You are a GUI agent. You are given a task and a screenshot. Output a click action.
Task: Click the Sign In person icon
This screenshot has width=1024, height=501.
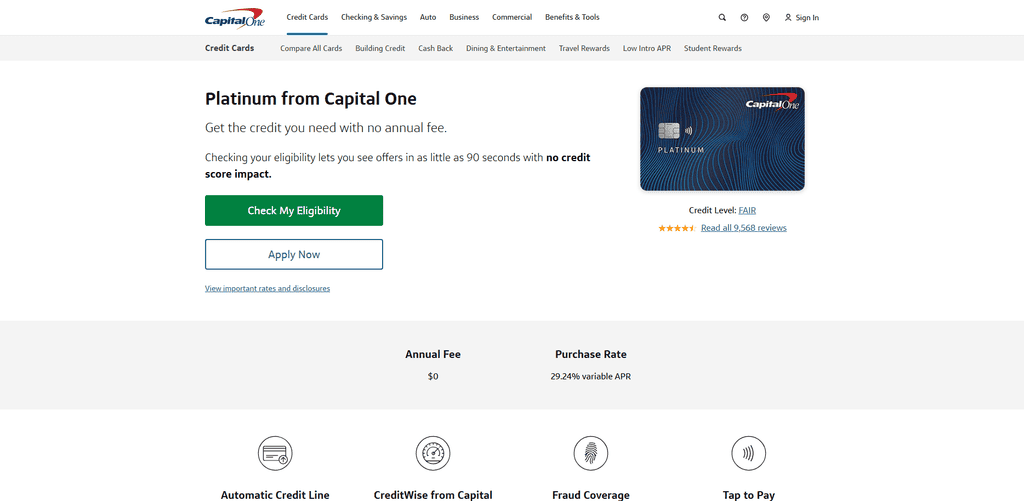(x=788, y=18)
